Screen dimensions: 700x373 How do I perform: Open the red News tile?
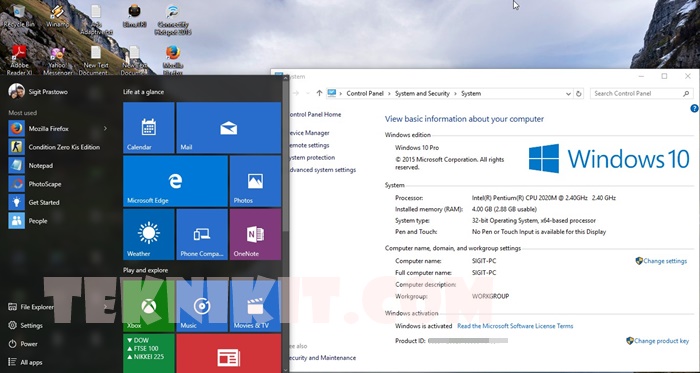[229, 353]
